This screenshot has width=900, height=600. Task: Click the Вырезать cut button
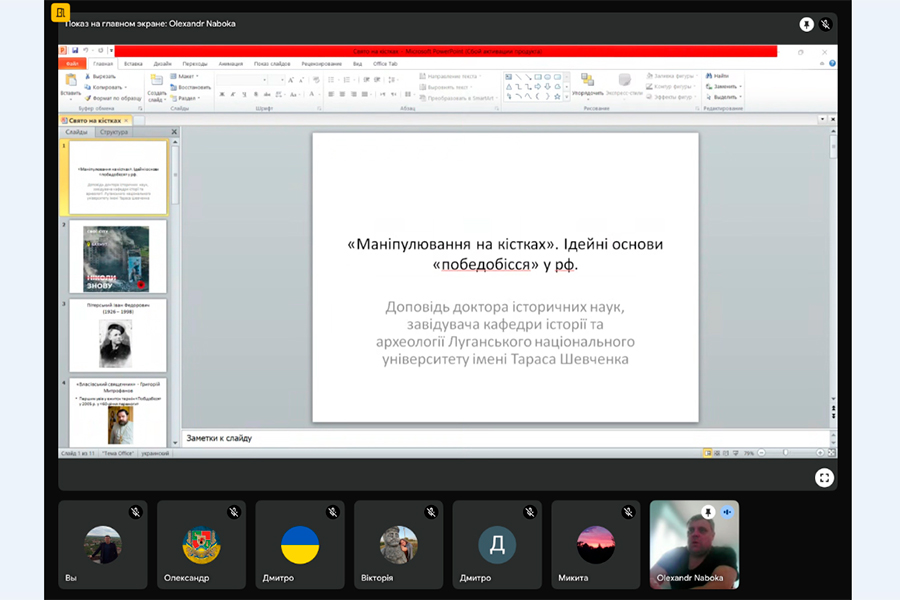click(102, 76)
